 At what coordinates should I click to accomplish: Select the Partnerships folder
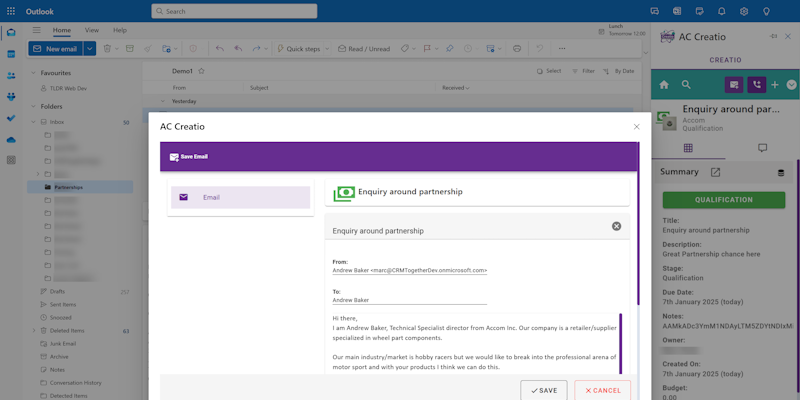[80, 187]
